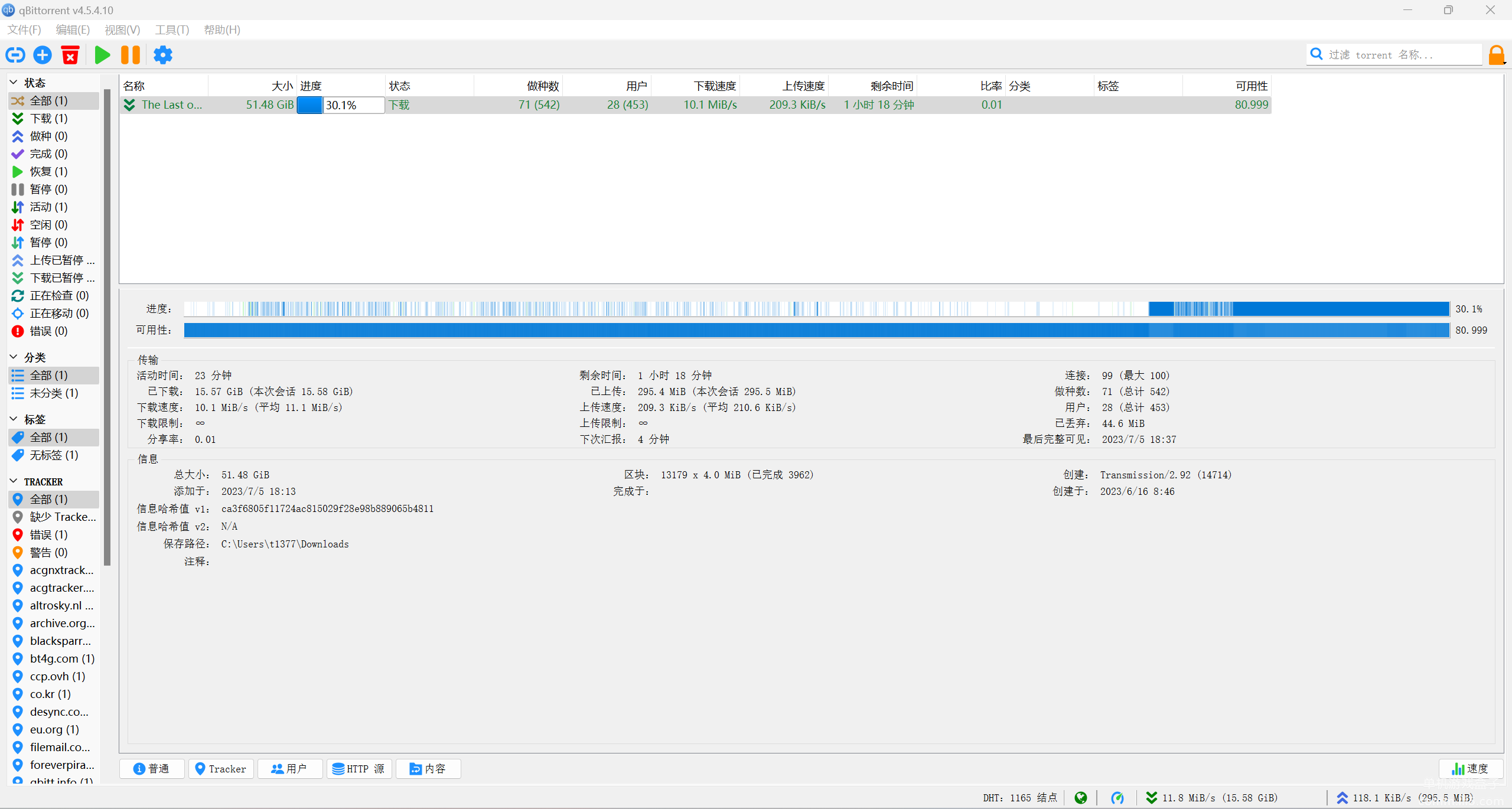Select 下载 (1) status filter
This screenshot has height=809, width=1512.
click(x=54, y=118)
